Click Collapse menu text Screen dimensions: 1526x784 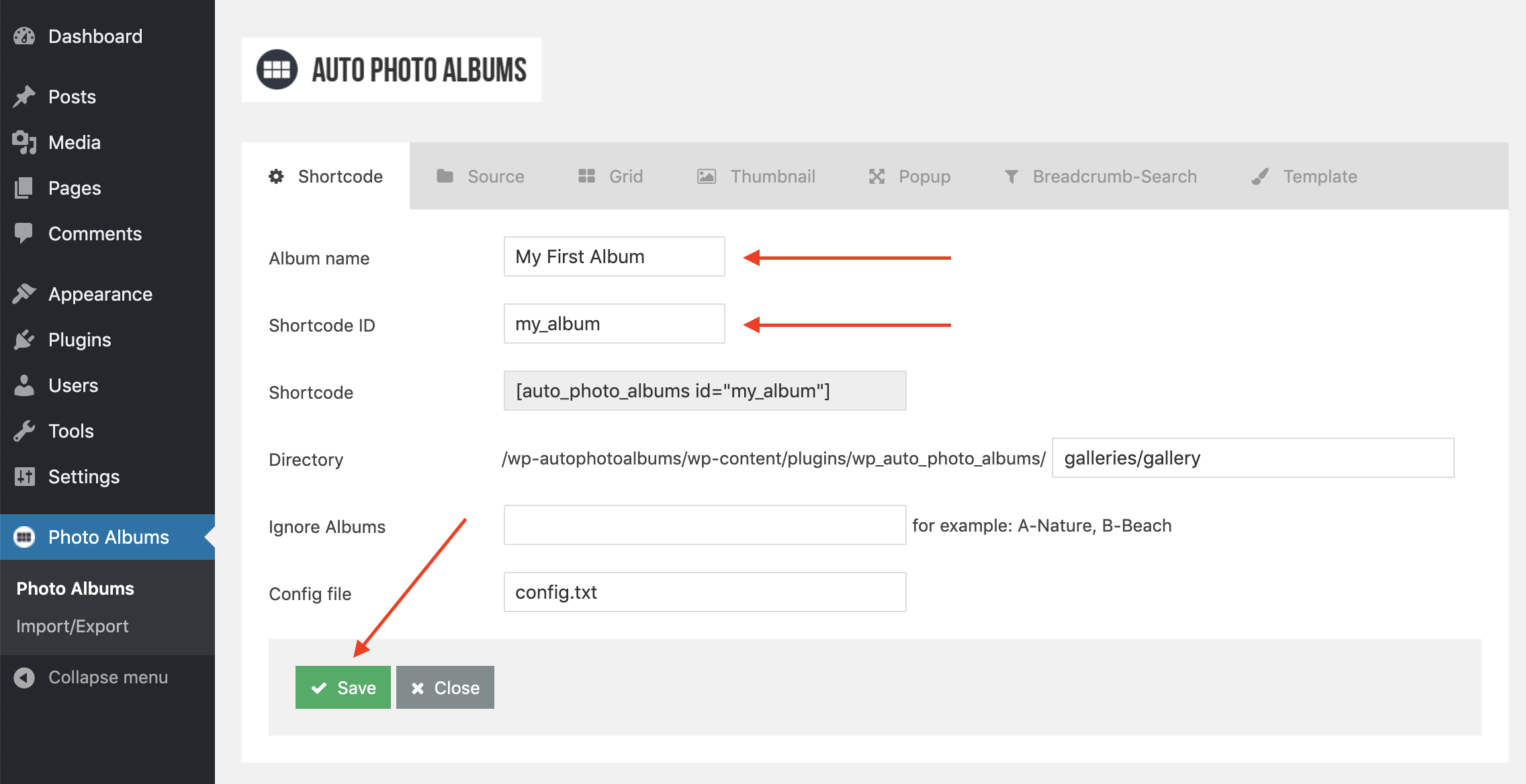[x=108, y=677]
